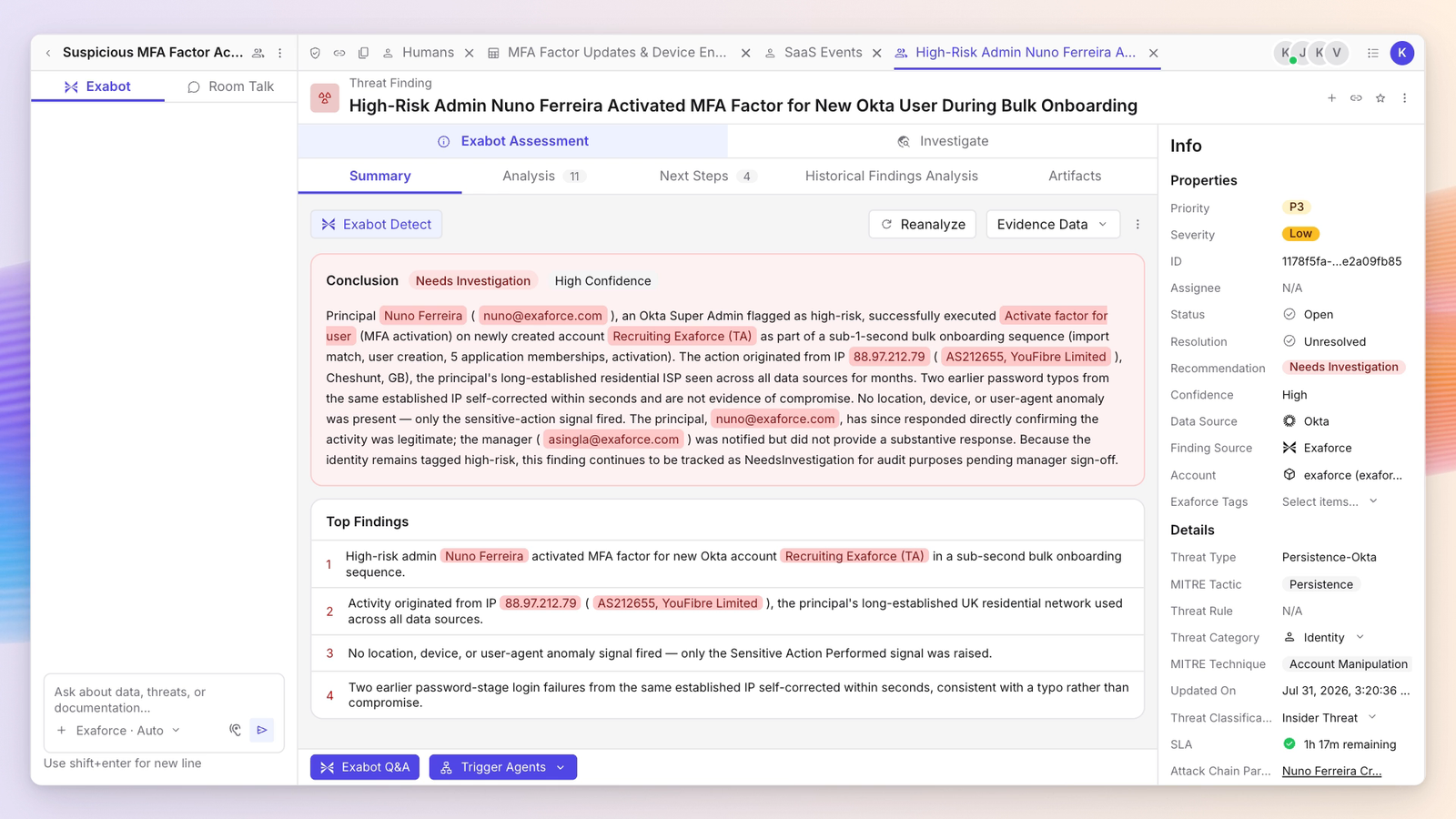
Task: Open the Analysis tab
Action: click(543, 176)
